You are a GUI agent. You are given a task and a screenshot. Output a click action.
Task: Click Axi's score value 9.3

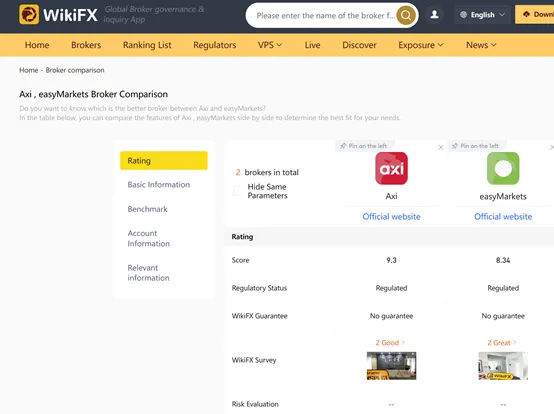(391, 260)
